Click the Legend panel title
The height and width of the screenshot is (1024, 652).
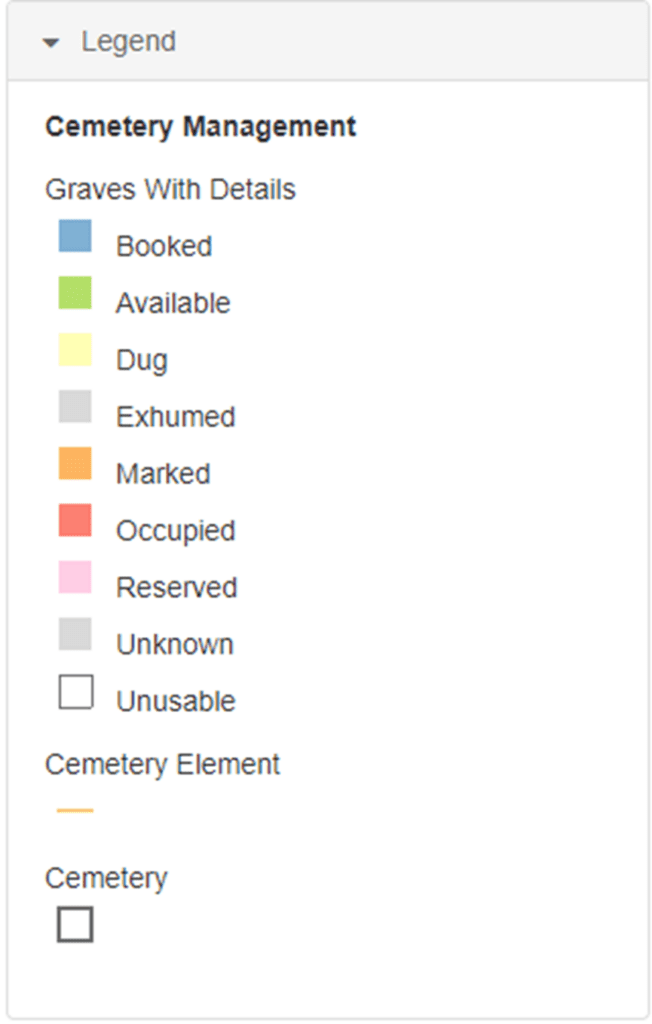129,42
